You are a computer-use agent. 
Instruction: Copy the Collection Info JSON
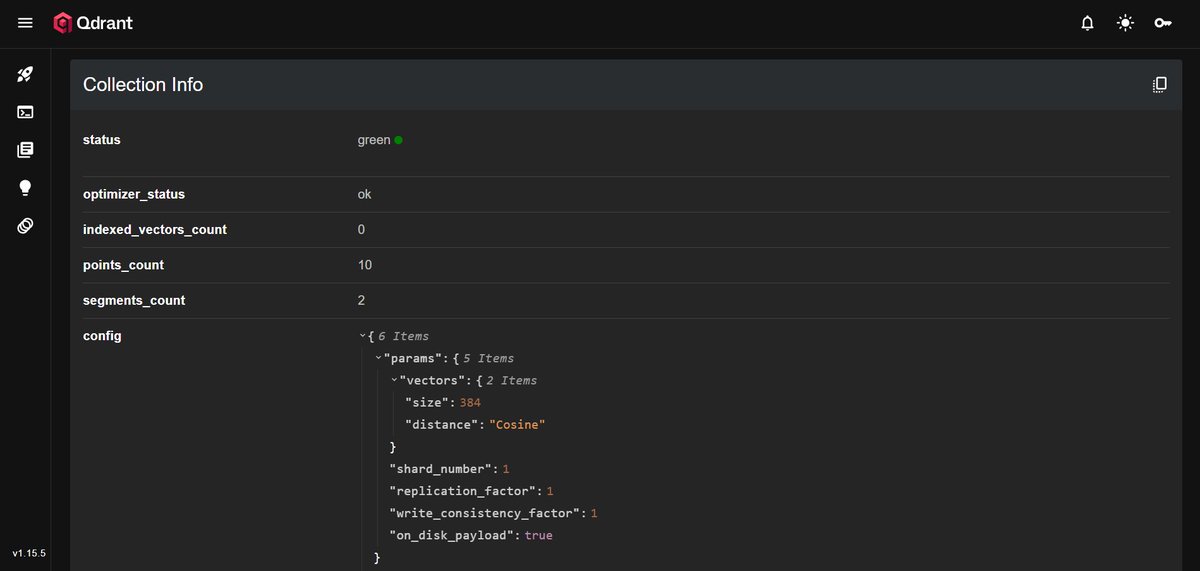tap(1160, 85)
